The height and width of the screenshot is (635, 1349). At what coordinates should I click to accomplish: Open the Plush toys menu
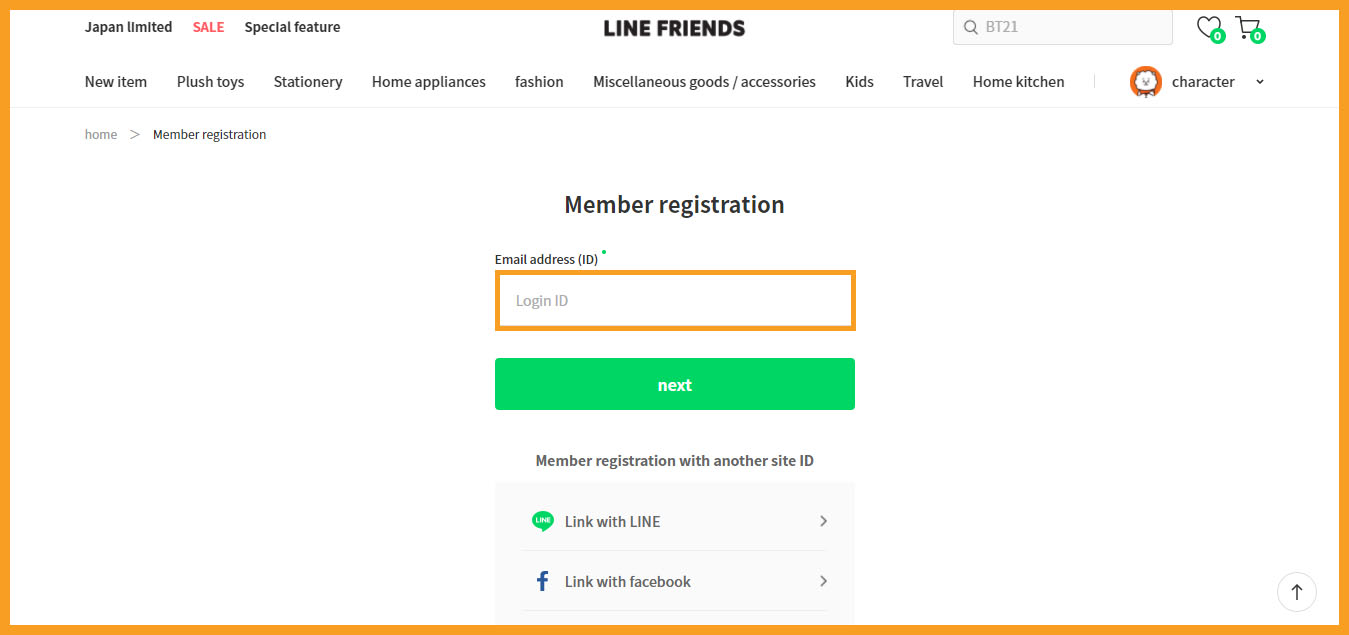click(210, 82)
